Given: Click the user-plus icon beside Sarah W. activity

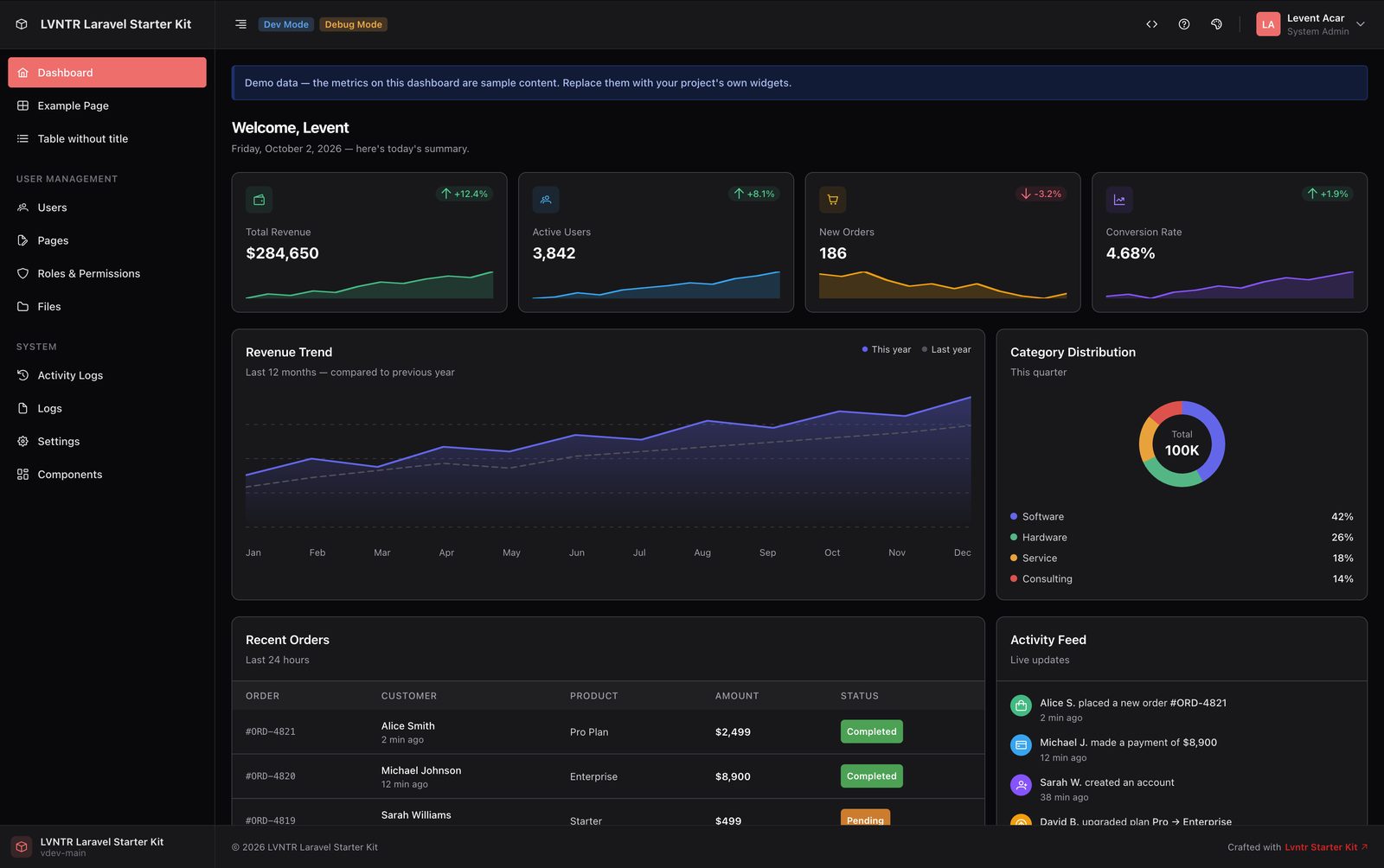Looking at the screenshot, I should pos(1021,785).
